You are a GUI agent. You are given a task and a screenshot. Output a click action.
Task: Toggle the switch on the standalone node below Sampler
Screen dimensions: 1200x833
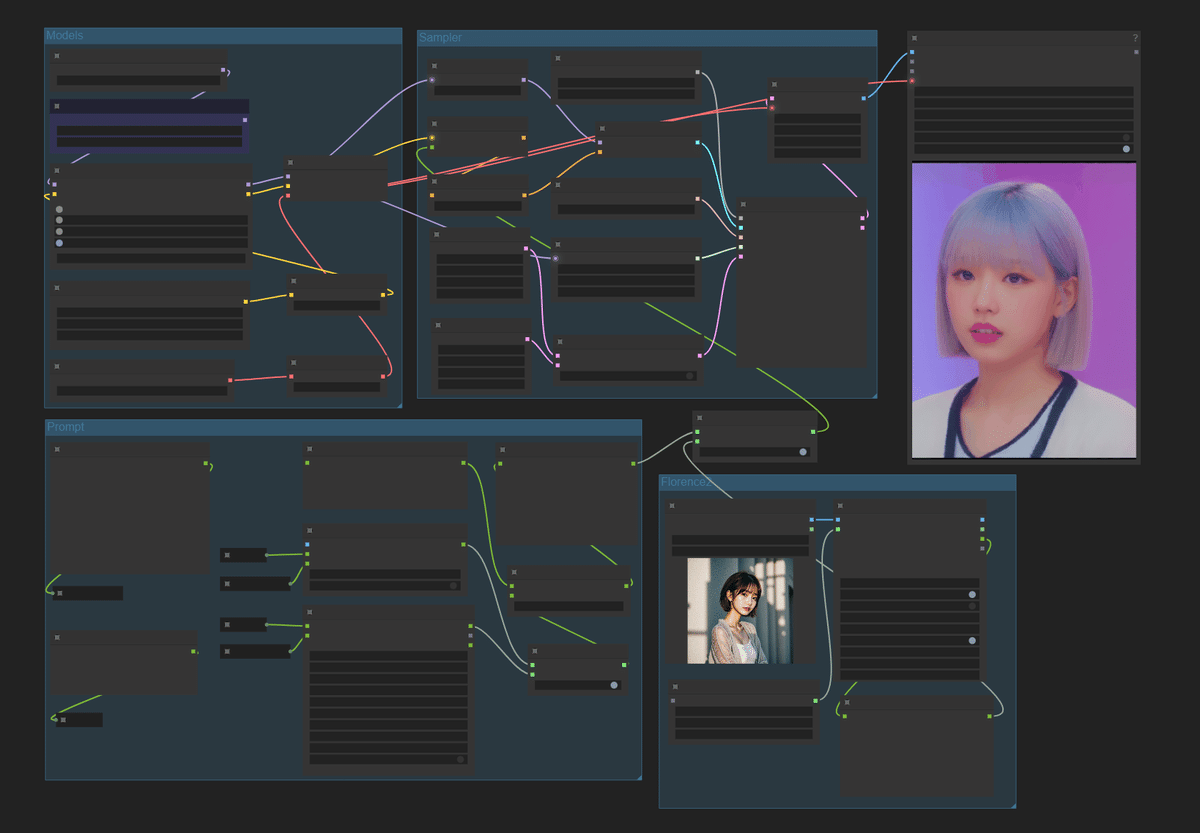click(x=803, y=452)
